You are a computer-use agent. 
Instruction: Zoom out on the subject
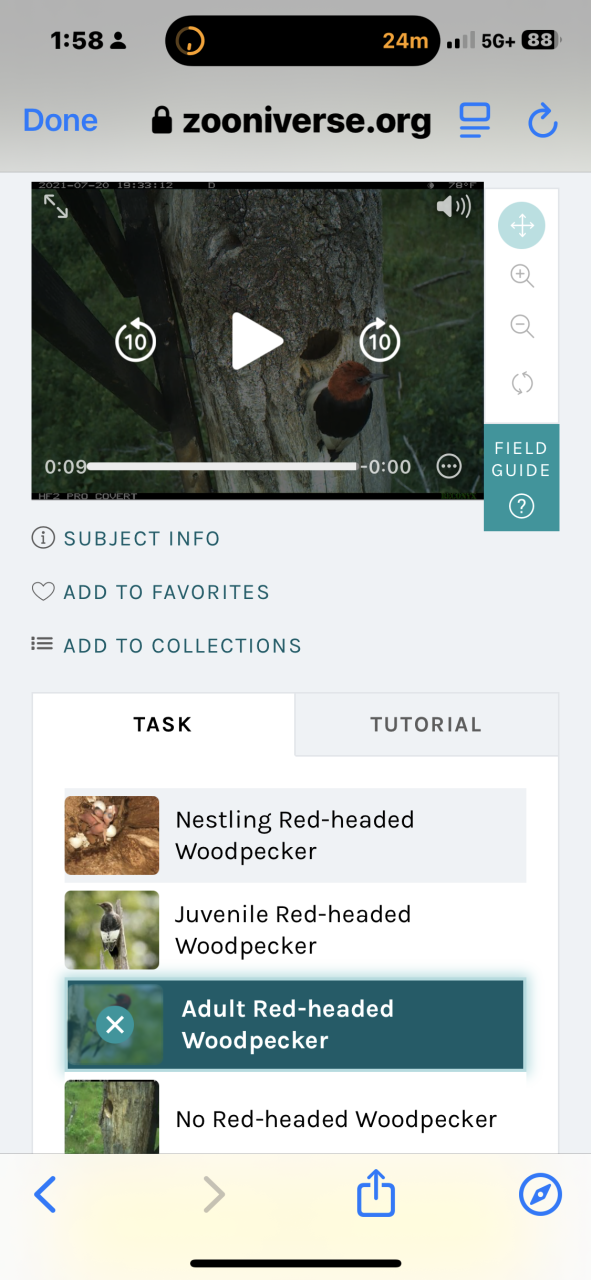(522, 326)
